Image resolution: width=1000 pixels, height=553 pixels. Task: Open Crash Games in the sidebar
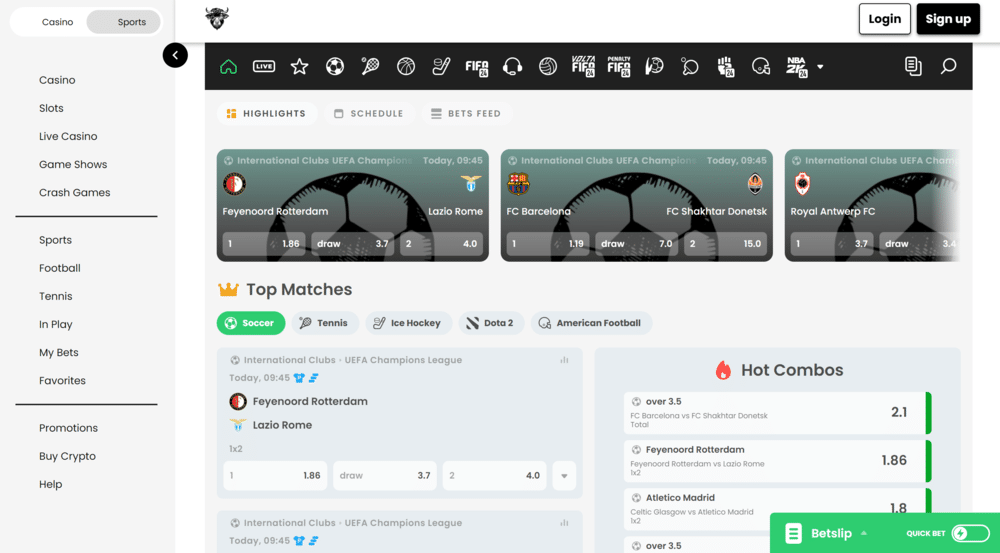[75, 192]
